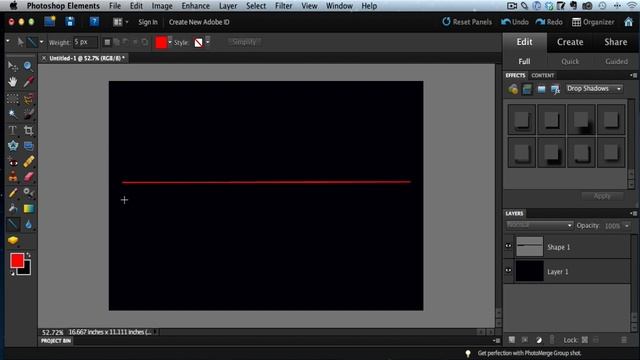This screenshot has width=640, height=360.
Task: Open the Drop Shadows category dropdown
Action: pyautogui.click(x=594, y=89)
